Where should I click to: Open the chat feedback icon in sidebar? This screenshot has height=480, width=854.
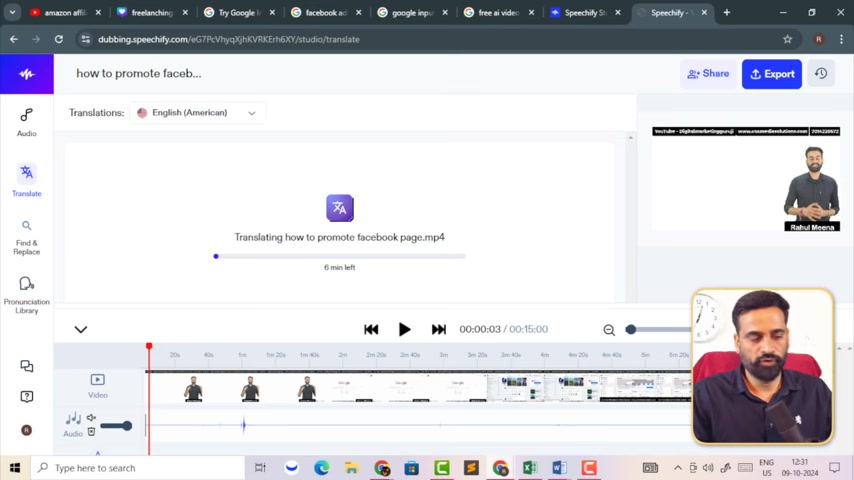tap(26, 366)
